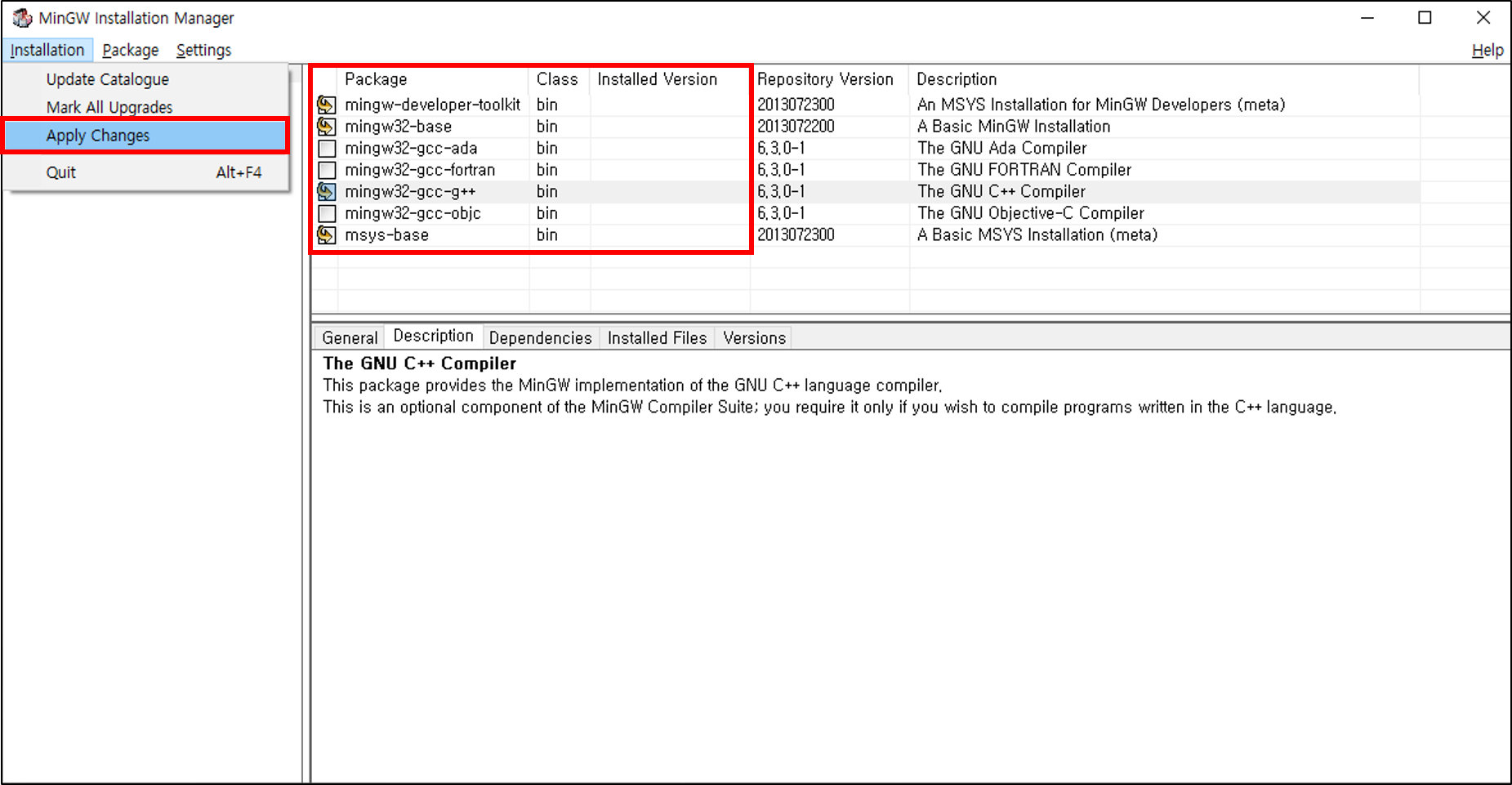Click 'A Basic MSYS Installation (meta)' description

tap(1037, 235)
